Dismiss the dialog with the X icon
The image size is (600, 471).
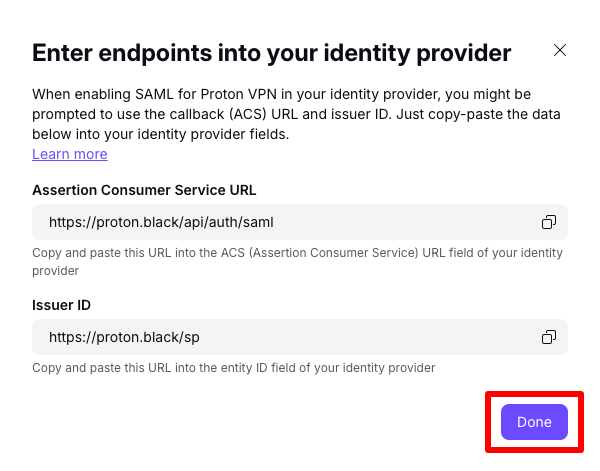[559, 50]
